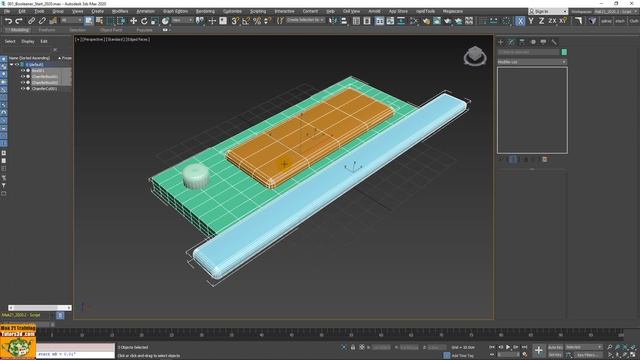This screenshot has width=640, height=360.
Task: Select the Bind to Space Warp icon
Action: [x=53, y=21]
